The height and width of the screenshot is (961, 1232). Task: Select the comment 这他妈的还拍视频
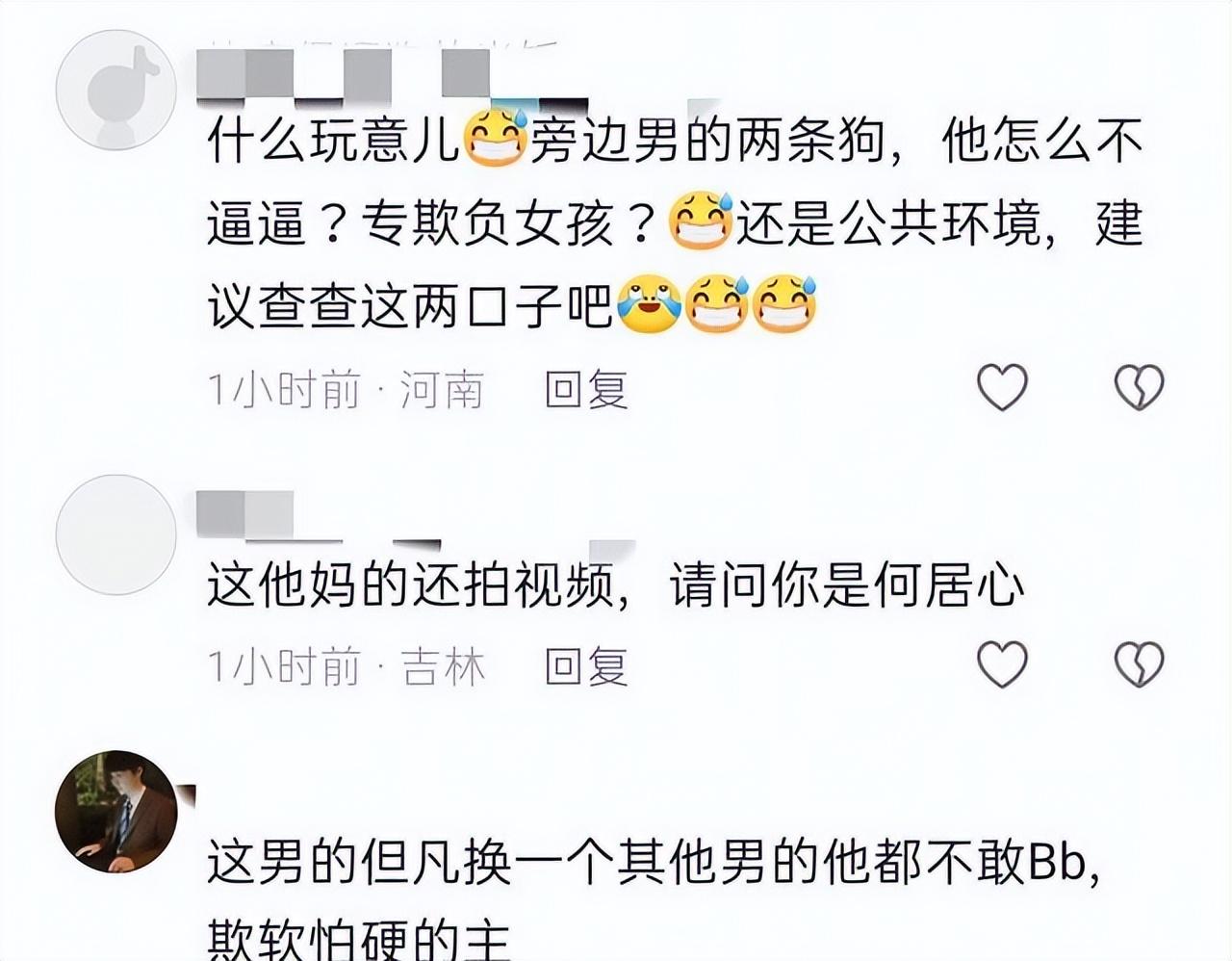click(616, 585)
